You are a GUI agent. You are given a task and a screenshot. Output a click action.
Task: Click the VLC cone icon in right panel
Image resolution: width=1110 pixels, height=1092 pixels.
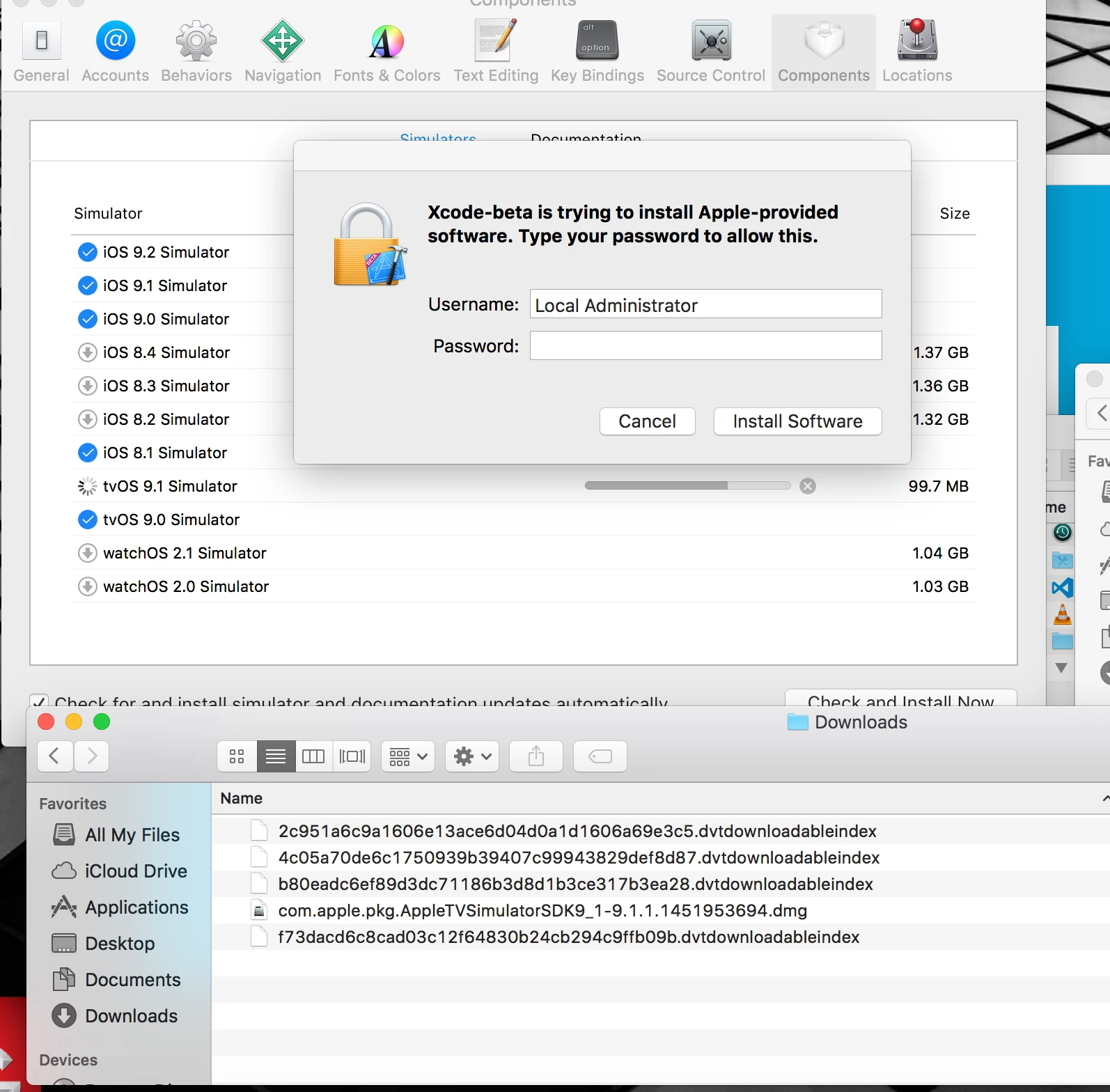point(1063,614)
